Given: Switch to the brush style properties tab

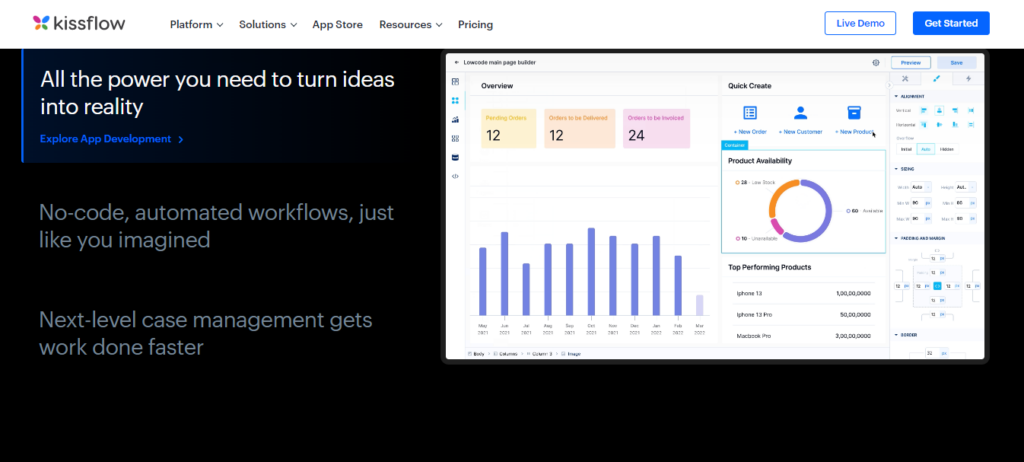Looking at the screenshot, I should 936,78.
